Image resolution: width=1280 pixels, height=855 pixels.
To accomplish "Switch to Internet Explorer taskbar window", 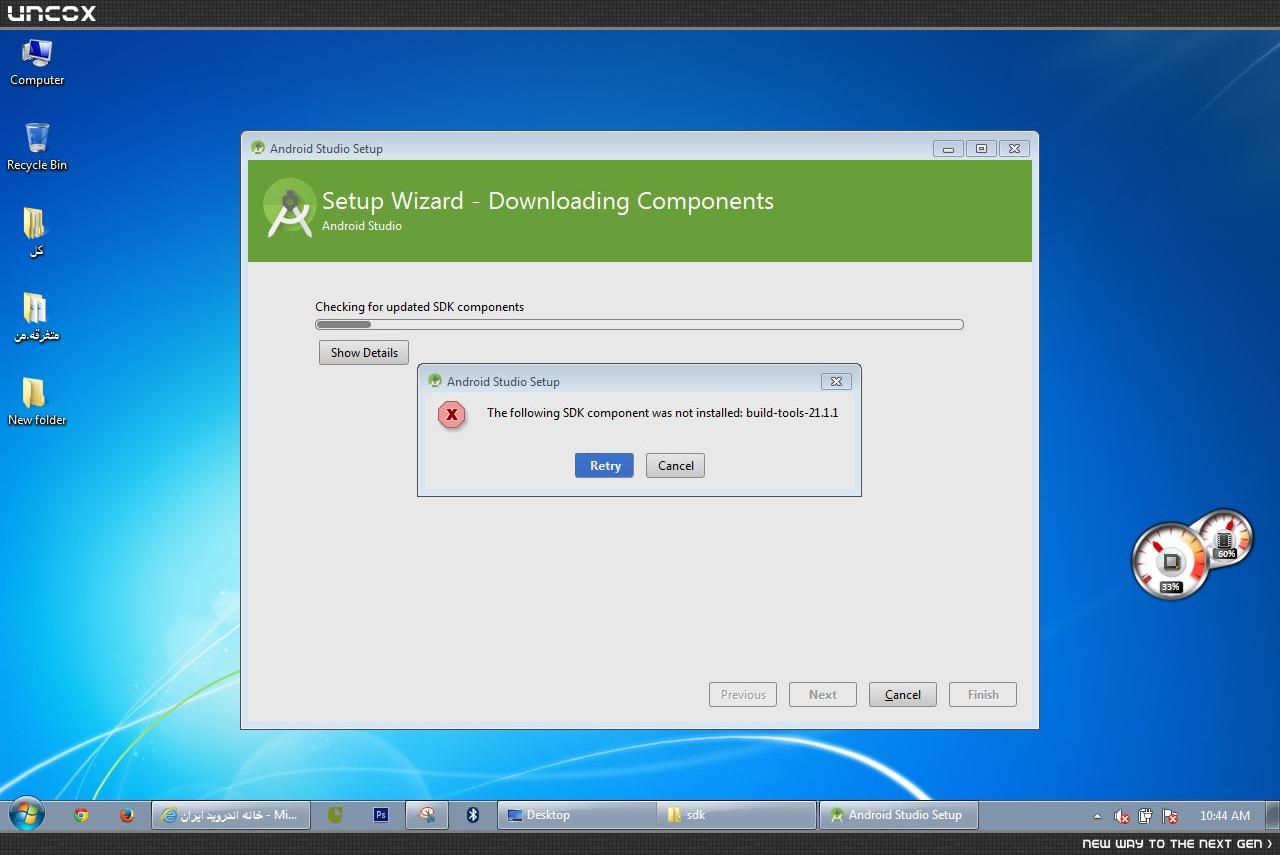I will point(230,815).
